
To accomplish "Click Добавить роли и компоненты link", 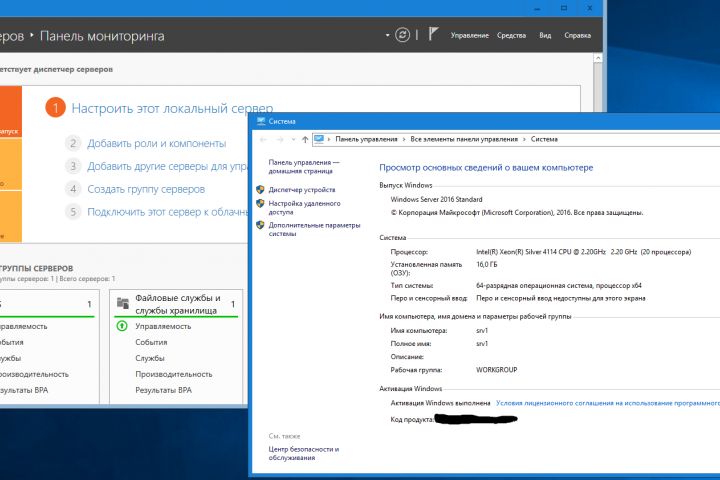I will coord(157,144).
